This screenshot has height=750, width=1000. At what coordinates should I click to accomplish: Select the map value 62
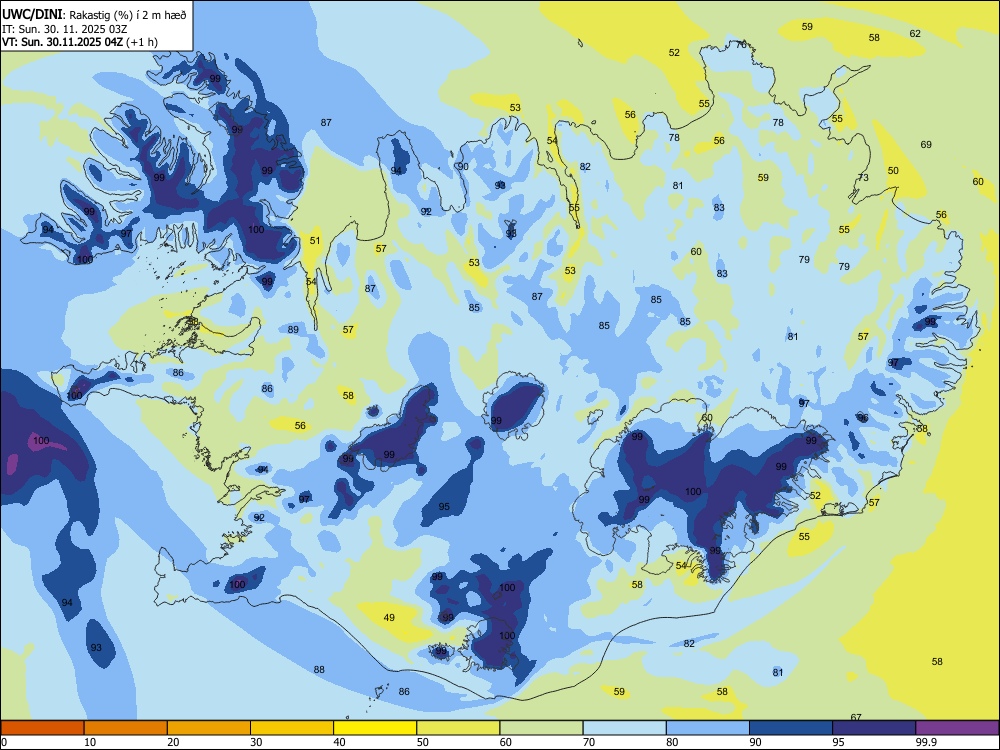pos(915,33)
